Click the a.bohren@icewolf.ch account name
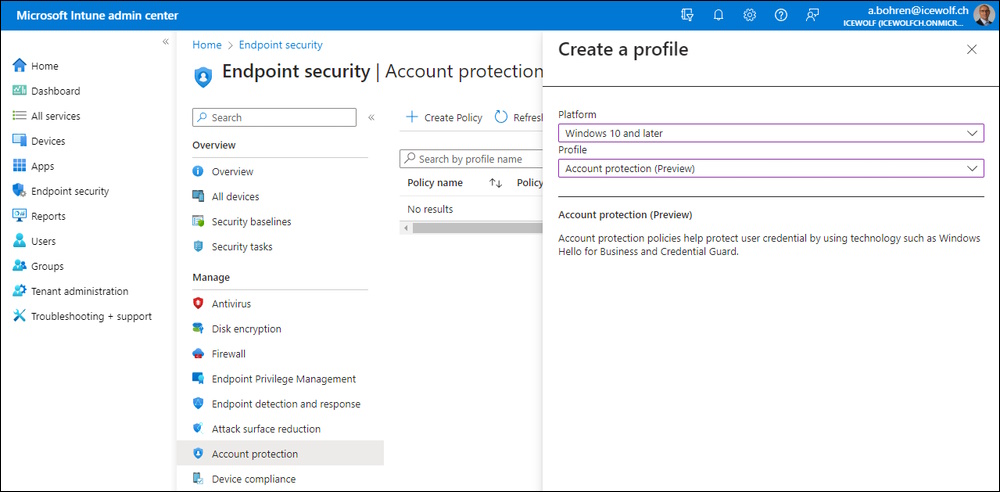1000x492 pixels. pos(918,10)
